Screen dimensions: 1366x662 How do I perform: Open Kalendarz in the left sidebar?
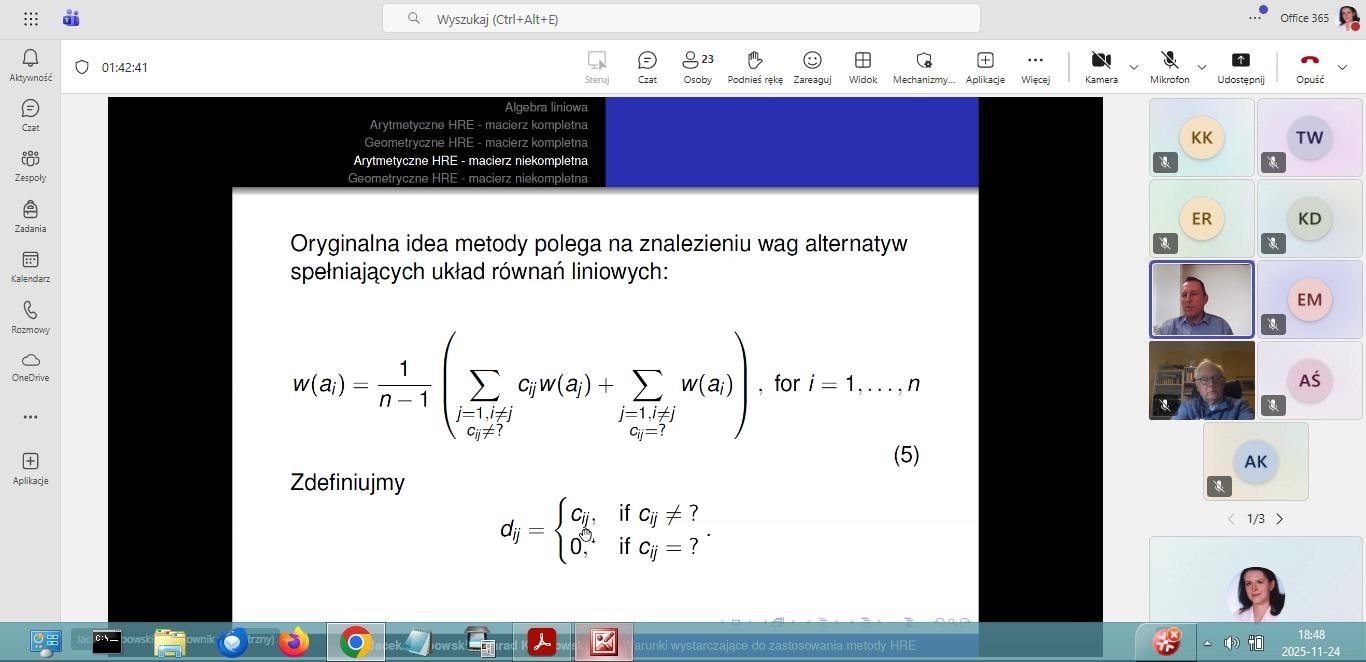pos(30,267)
